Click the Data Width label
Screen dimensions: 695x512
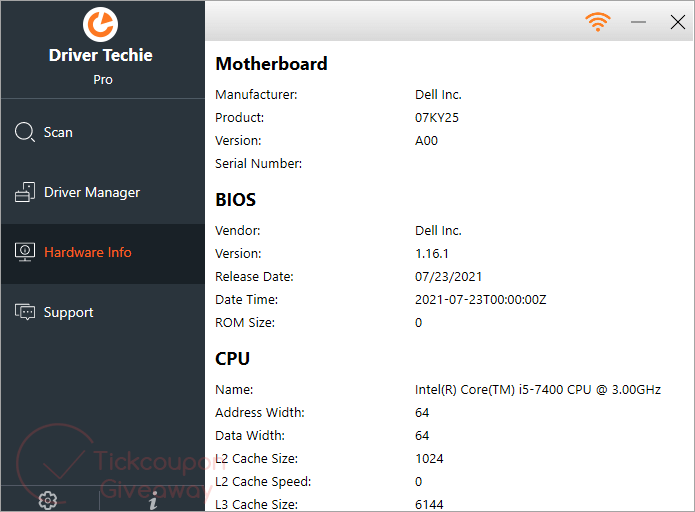tap(250, 436)
